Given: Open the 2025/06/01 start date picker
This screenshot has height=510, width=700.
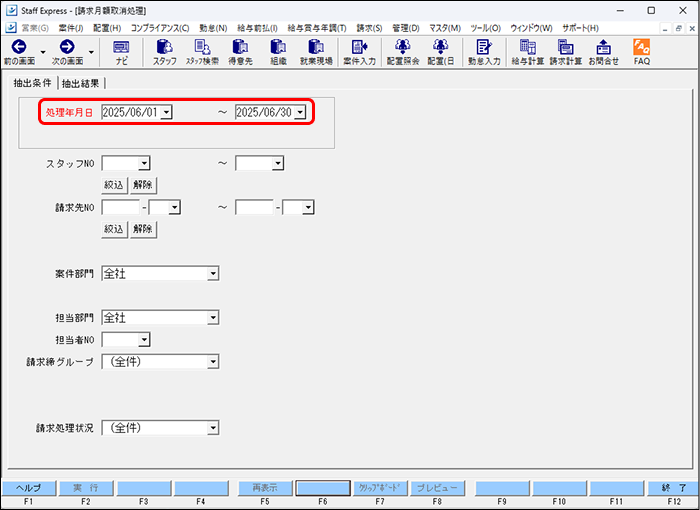Looking at the screenshot, I should (166, 112).
